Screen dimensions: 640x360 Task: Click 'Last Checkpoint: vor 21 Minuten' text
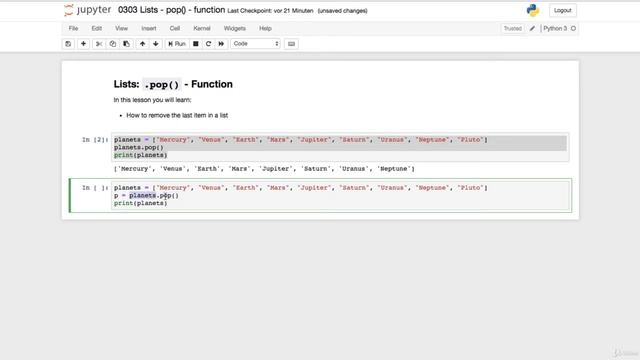[x=270, y=11]
